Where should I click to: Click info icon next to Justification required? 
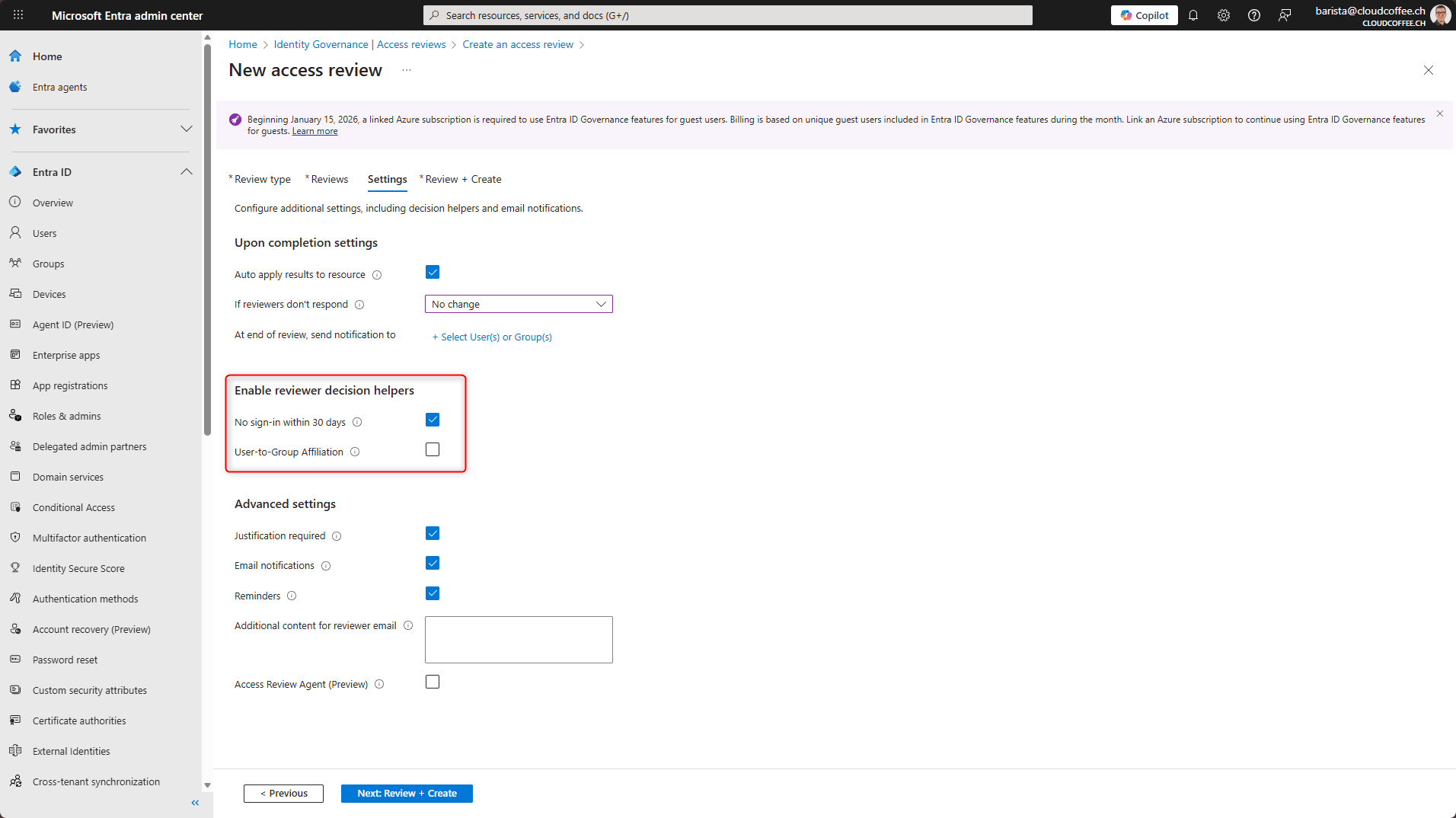[337, 536]
